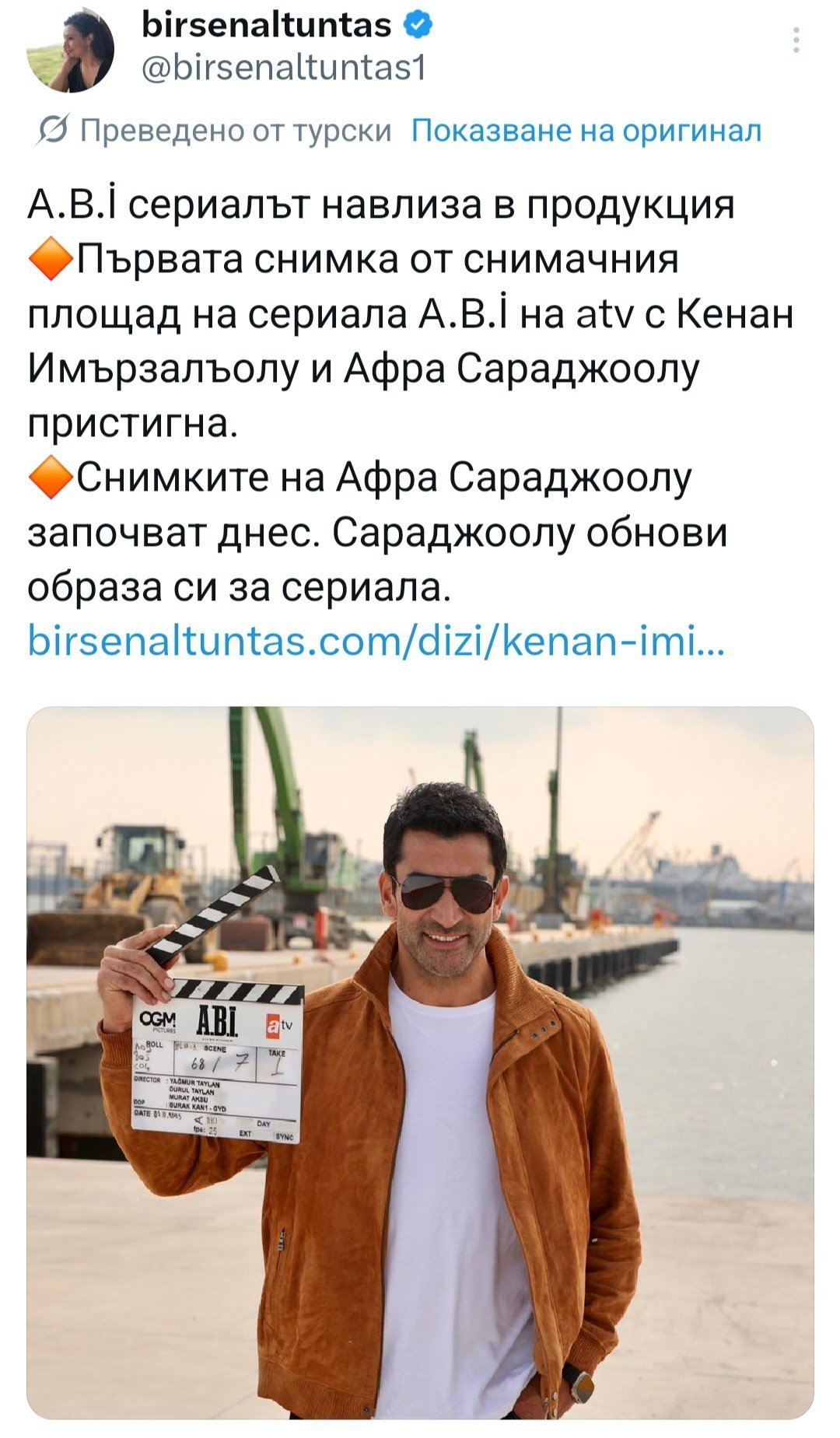840x1438 pixels.
Task: Open the three-dot more options menu
Action: click(796, 40)
